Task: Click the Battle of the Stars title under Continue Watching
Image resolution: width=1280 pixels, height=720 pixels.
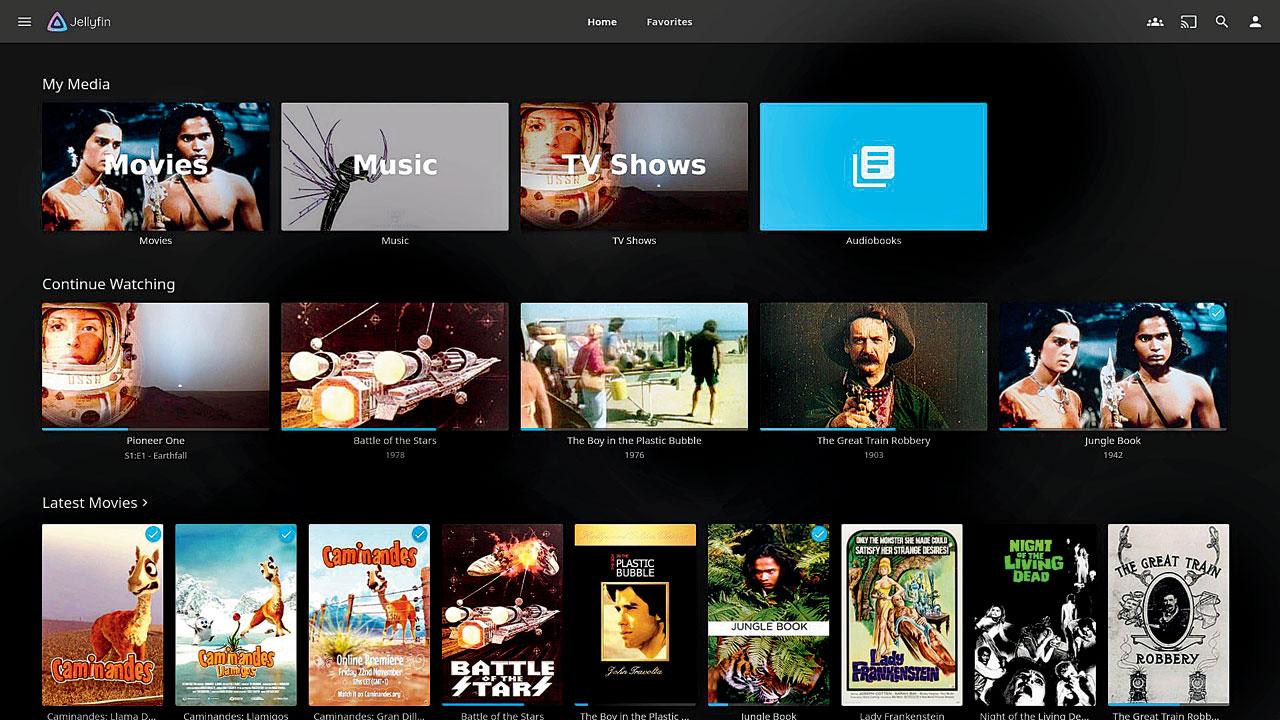Action: click(395, 441)
